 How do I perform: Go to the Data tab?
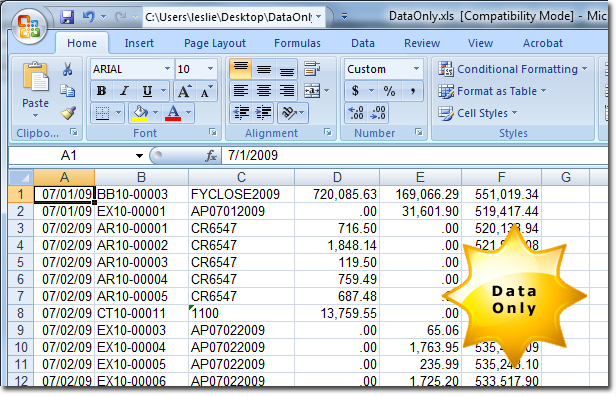point(363,43)
